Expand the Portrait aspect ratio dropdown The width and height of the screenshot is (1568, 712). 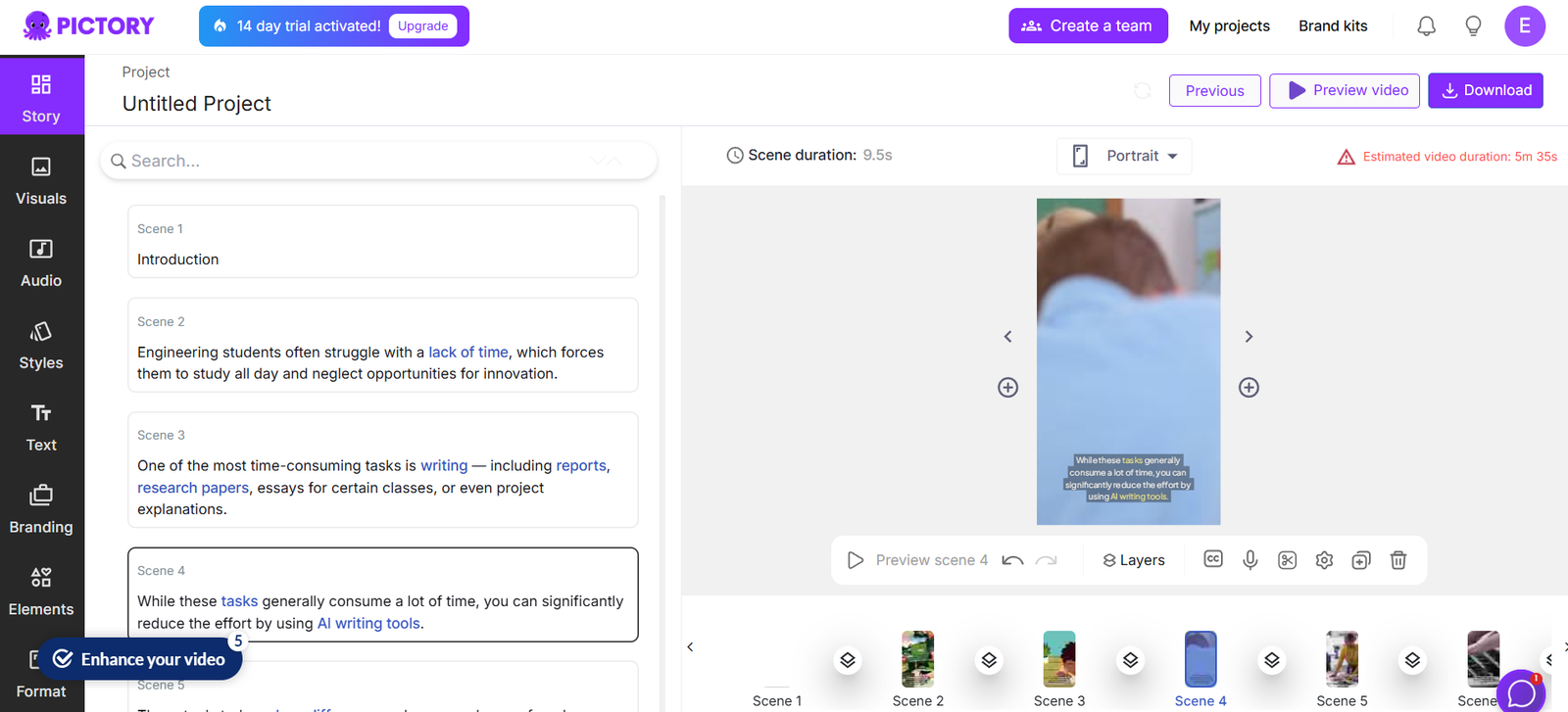[1125, 156]
